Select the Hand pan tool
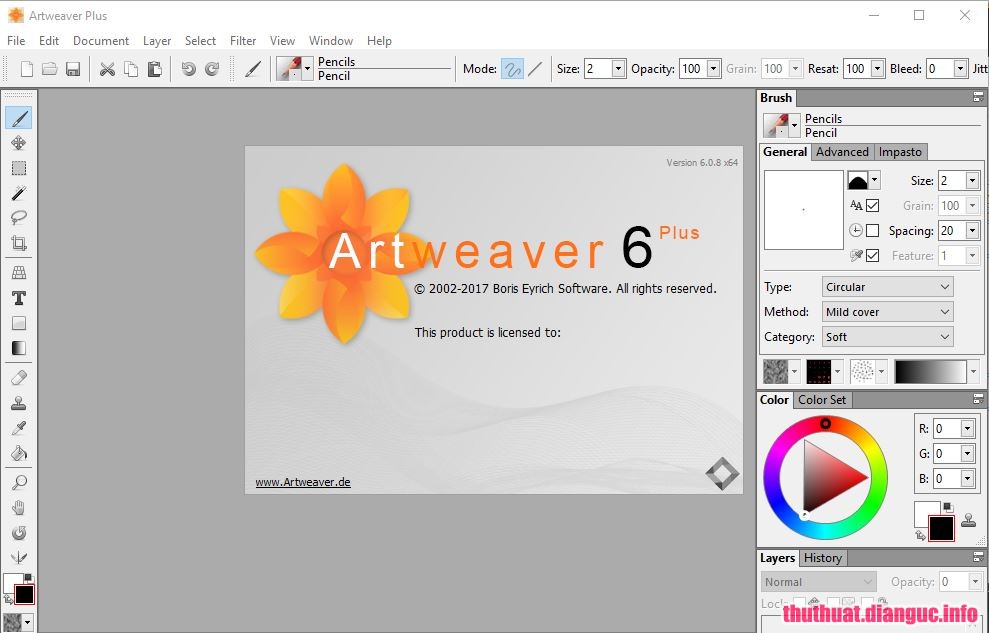This screenshot has height=633, width=989. click(19, 508)
